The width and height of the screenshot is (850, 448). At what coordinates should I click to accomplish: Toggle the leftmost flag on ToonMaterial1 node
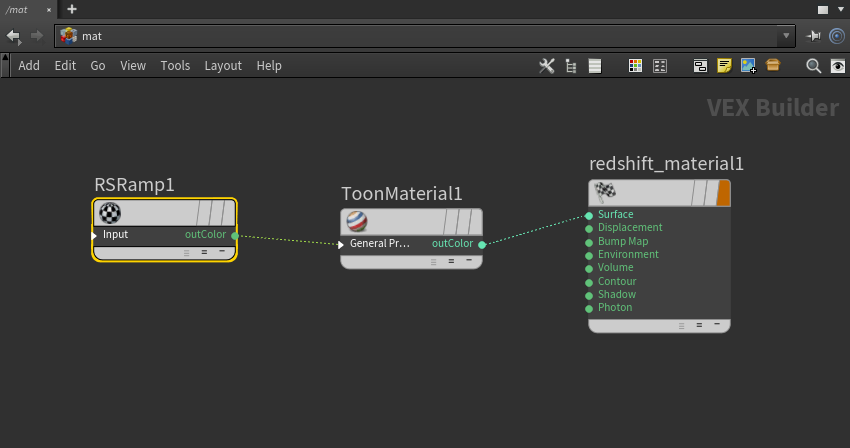point(450,222)
